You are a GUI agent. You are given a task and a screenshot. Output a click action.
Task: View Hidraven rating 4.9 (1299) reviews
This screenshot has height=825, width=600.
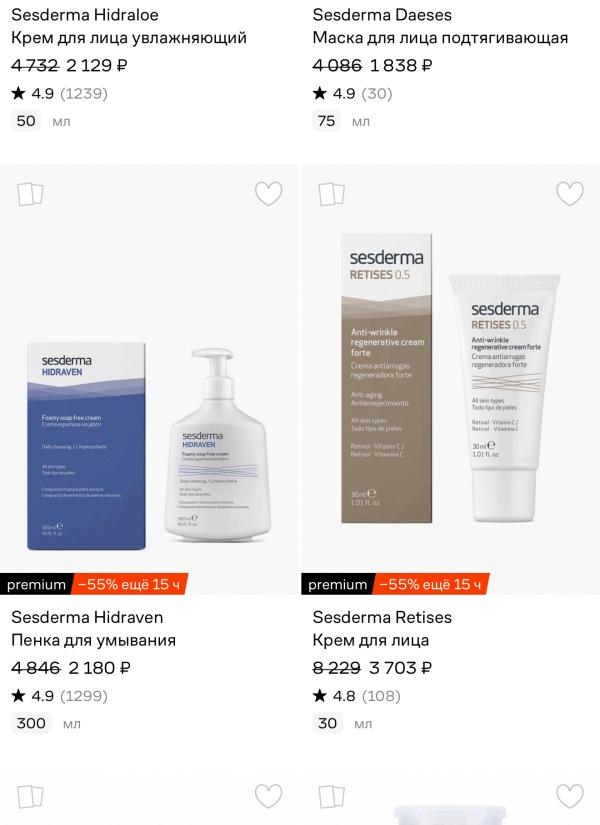point(59,696)
